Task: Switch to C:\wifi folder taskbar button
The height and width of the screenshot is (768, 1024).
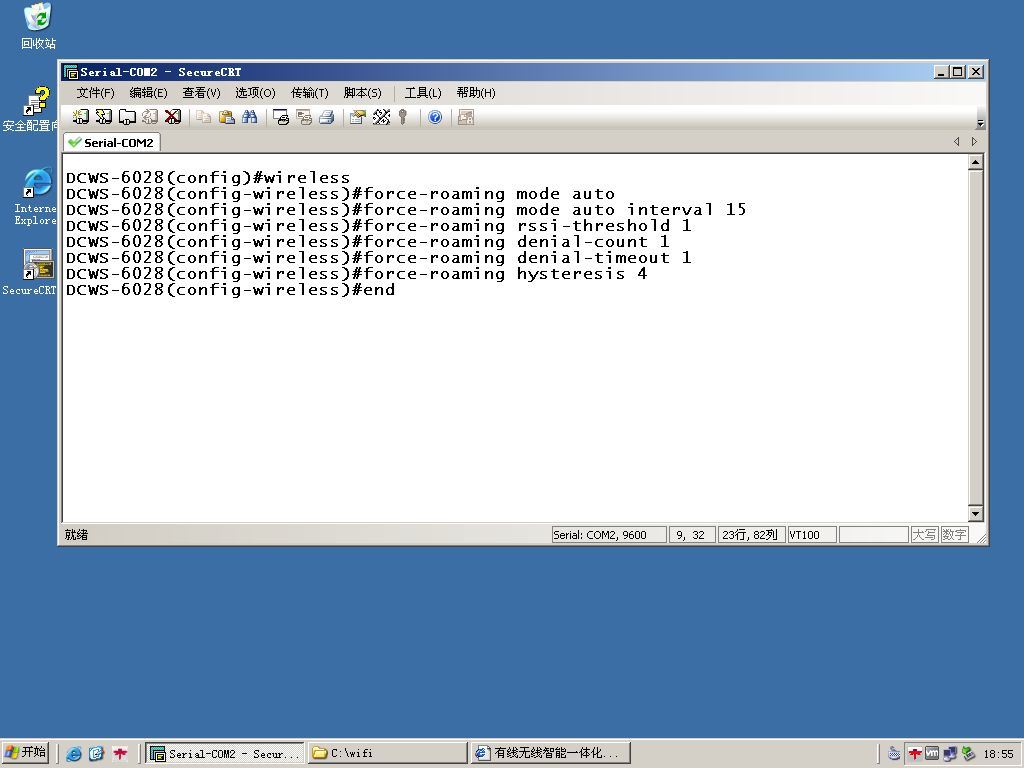Action: (388, 753)
